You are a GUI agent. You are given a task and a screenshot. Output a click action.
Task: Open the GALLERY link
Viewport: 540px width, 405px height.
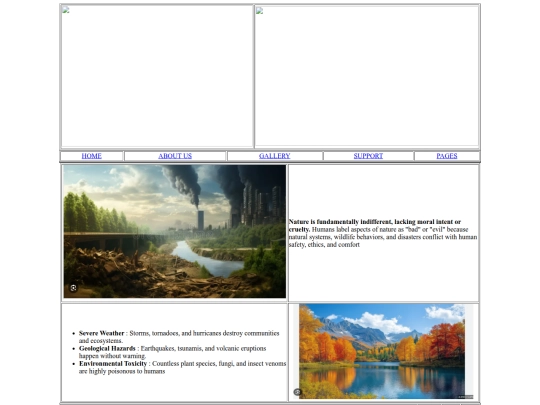coord(274,156)
